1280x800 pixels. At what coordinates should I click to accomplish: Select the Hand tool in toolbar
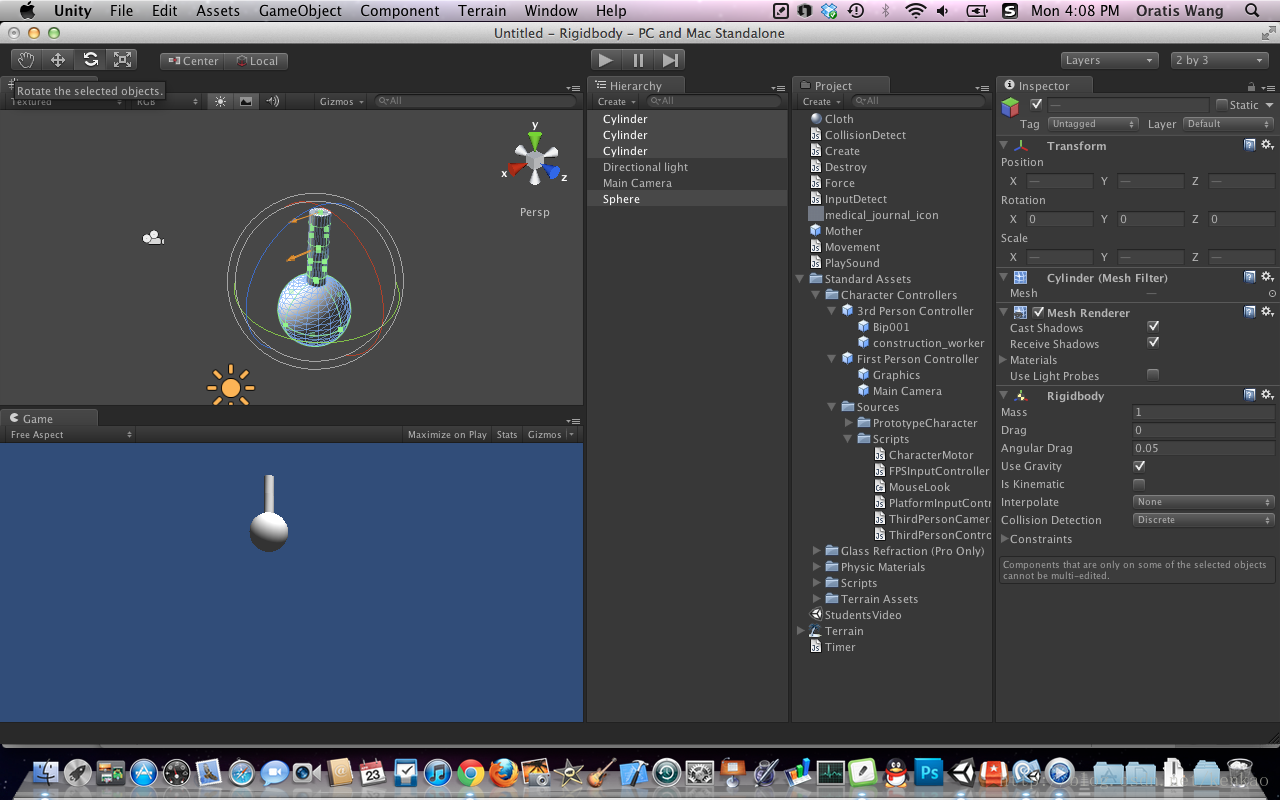(26, 60)
